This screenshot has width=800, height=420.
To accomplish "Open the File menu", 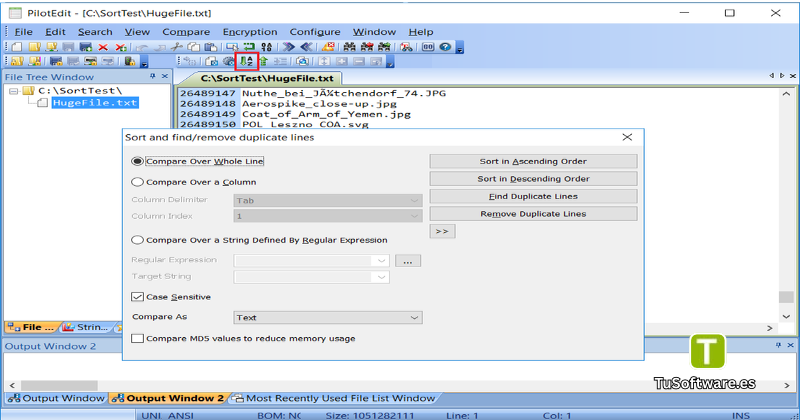I will tap(23, 32).
